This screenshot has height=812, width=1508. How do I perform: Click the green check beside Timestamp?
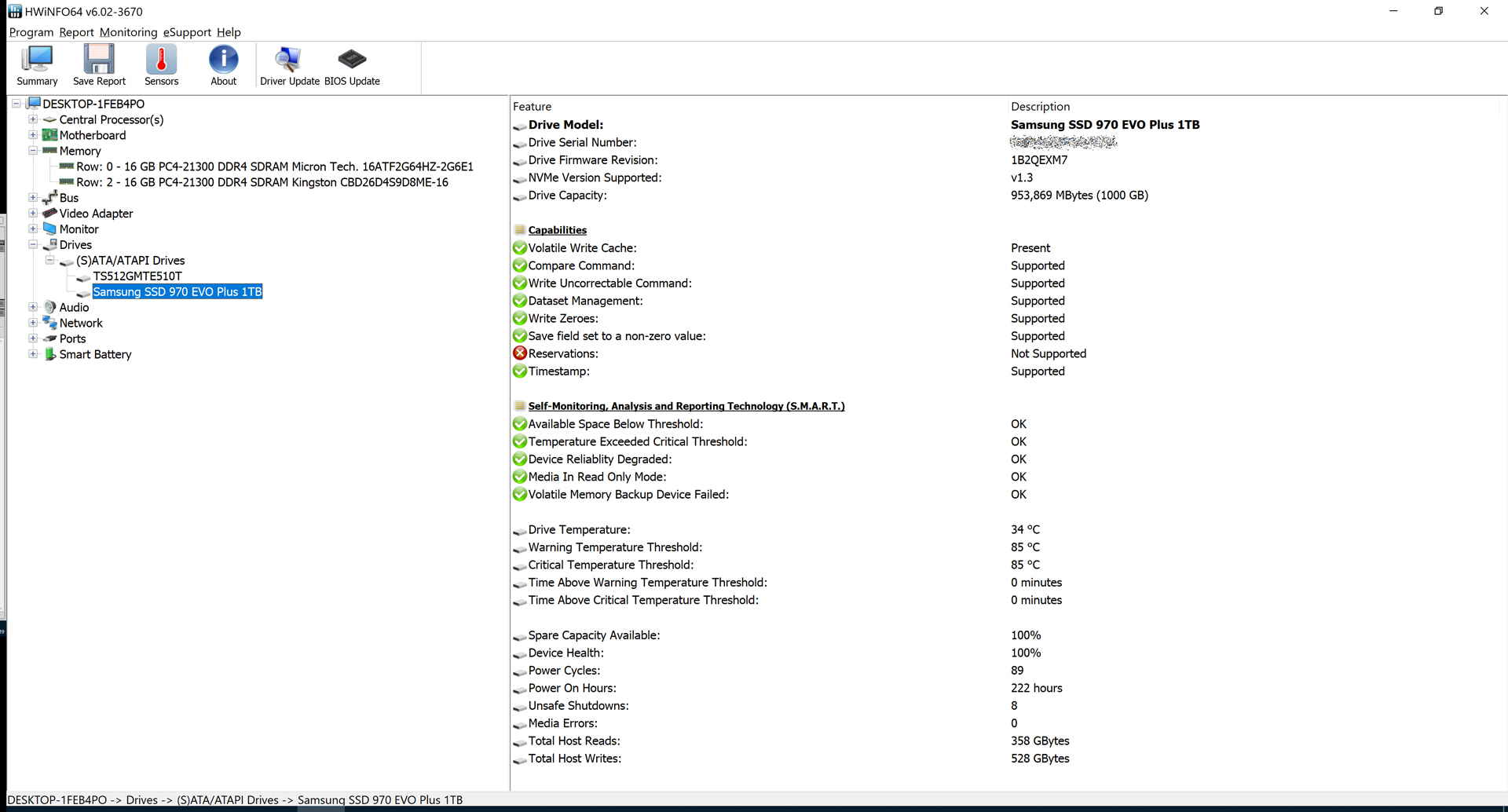click(x=520, y=371)
